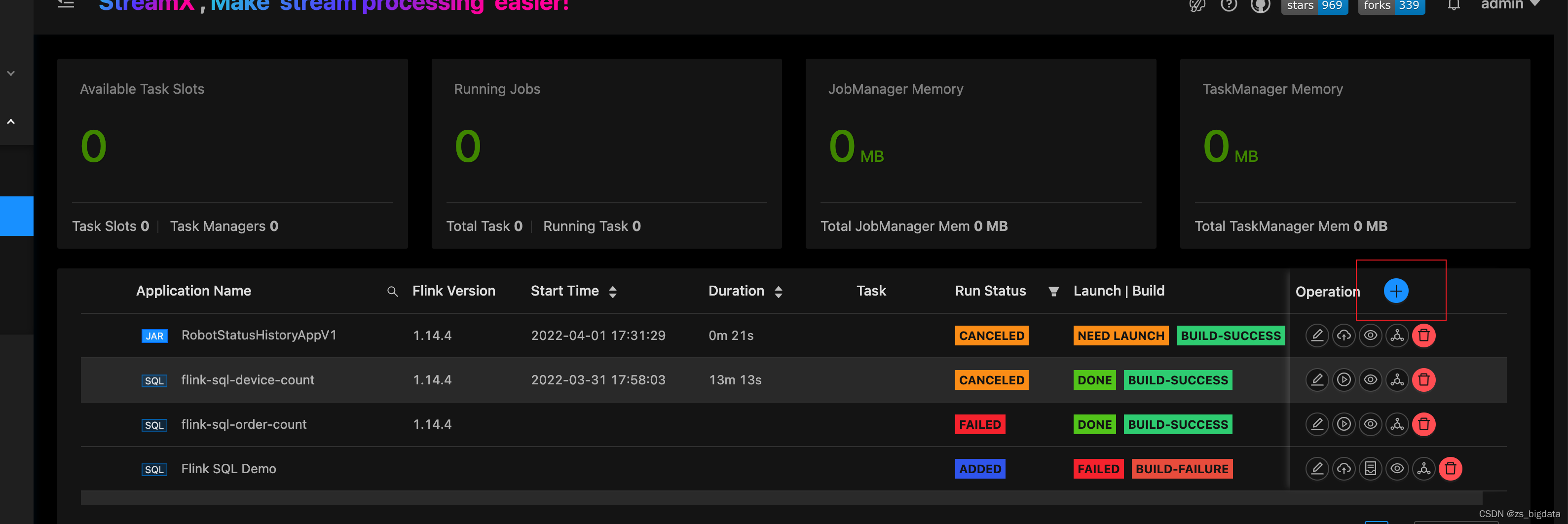Screen dimensions: 1568x524
Task: Open the GitHub icon in header
Action: point(1260,5)
